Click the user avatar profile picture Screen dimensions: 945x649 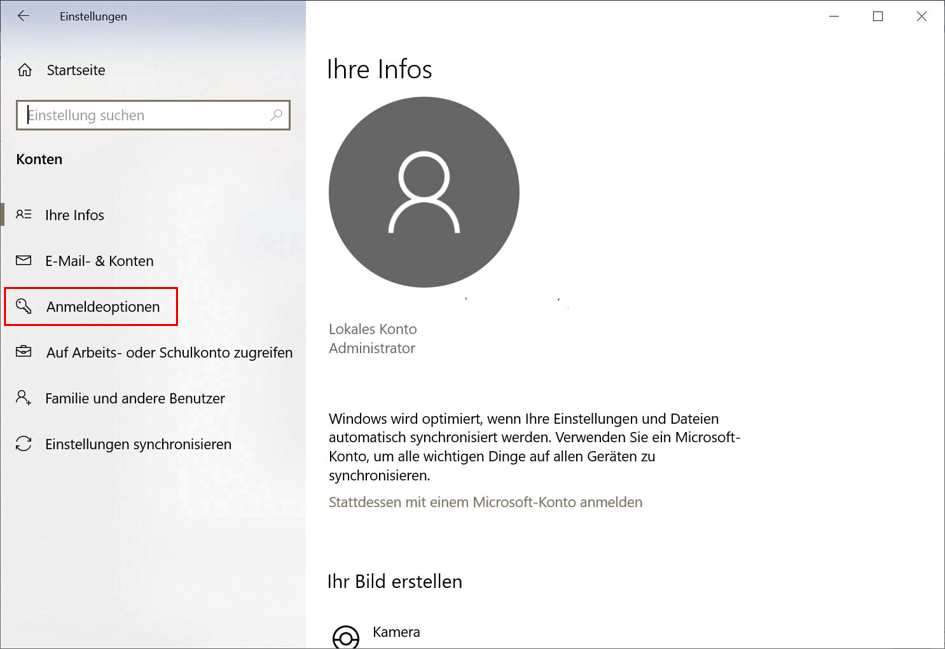pos(424,192)
